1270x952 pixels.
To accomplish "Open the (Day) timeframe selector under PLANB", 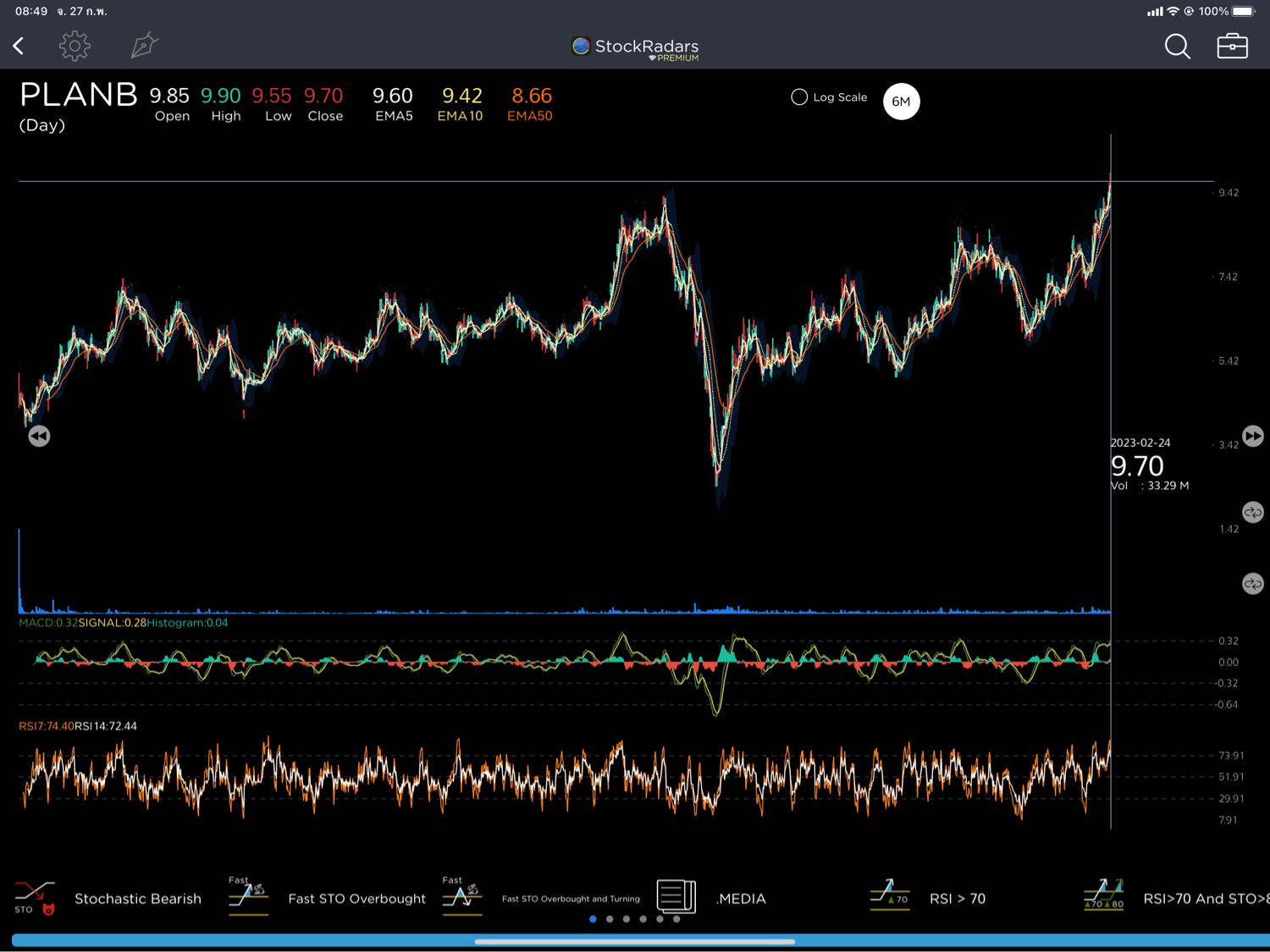I will tap(42, 125).
